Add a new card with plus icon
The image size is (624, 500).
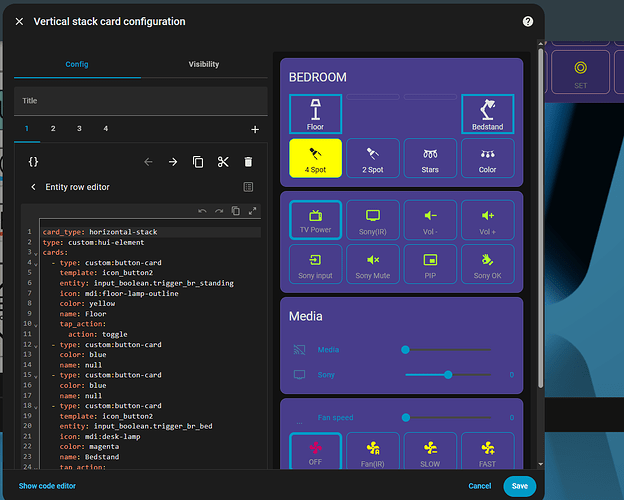click(x=254, y=129)
